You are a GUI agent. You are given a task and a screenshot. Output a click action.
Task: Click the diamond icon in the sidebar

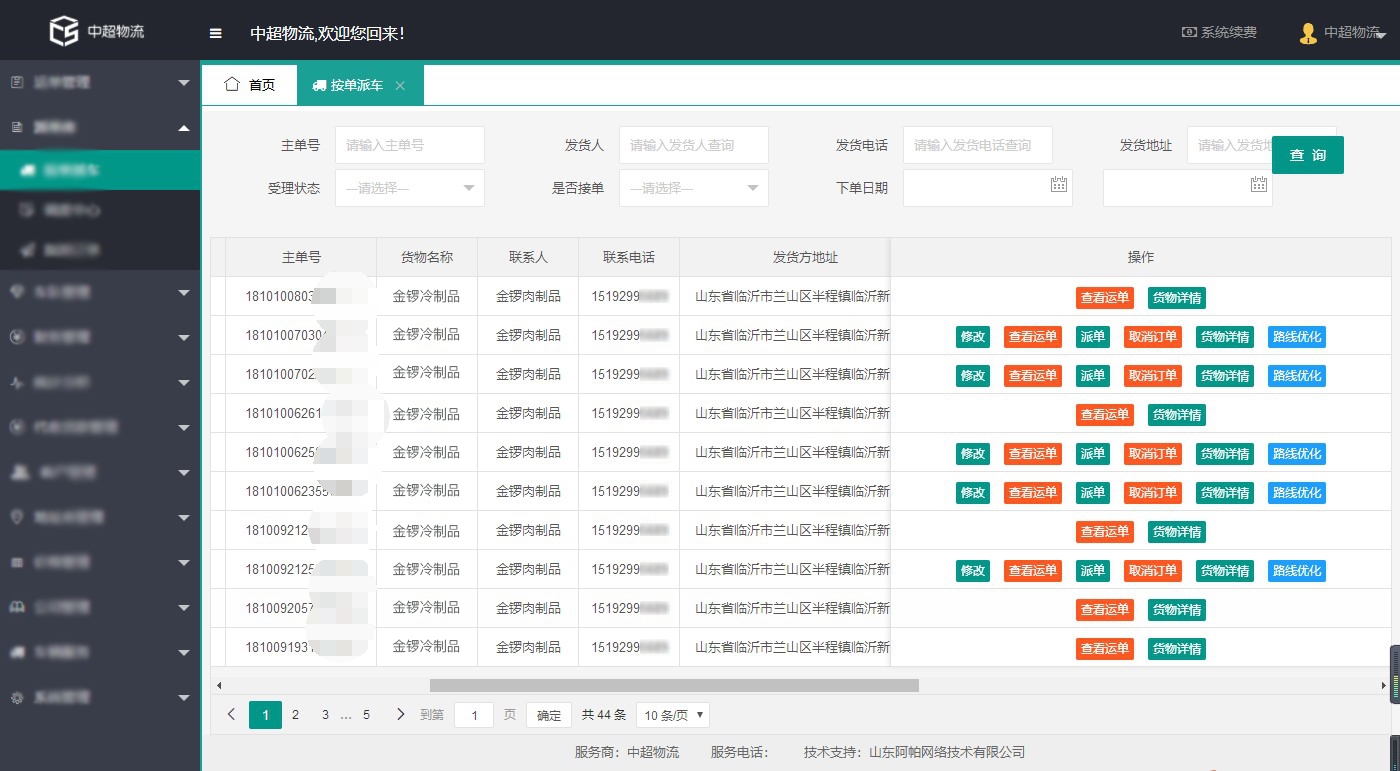[x=17, y=292]
